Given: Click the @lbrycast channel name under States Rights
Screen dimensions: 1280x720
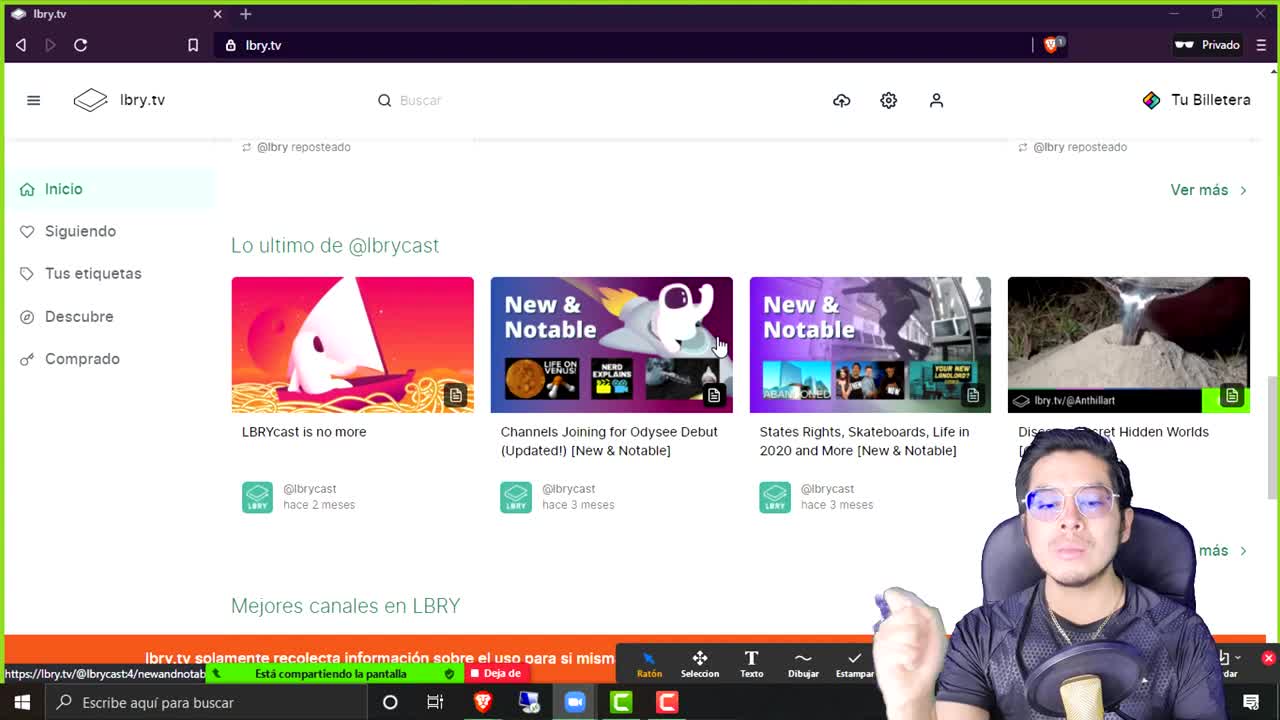Looking at the screenshot, I should click(827, 489).
